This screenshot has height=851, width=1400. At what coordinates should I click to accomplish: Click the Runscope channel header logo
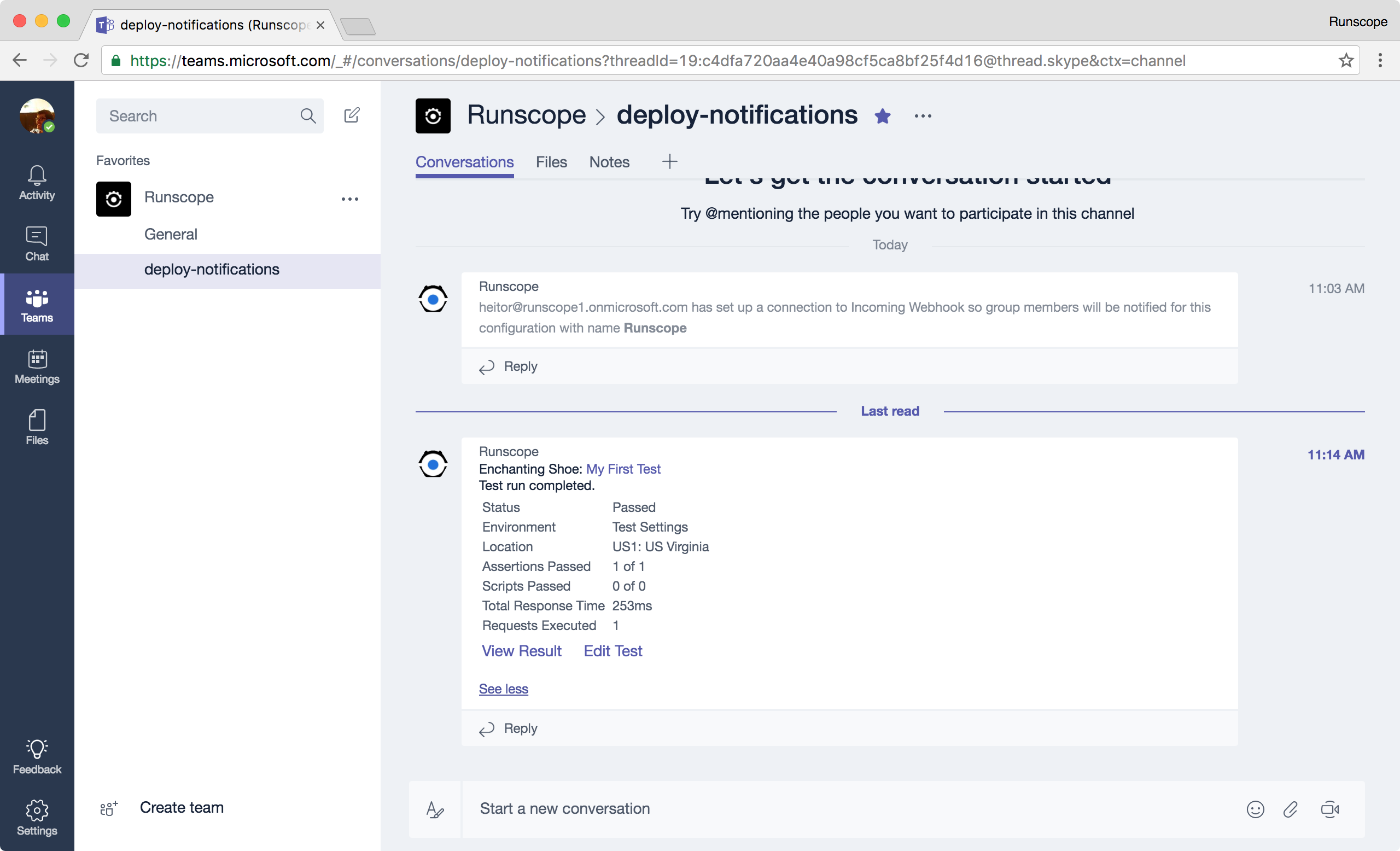(x=433, y=116)
